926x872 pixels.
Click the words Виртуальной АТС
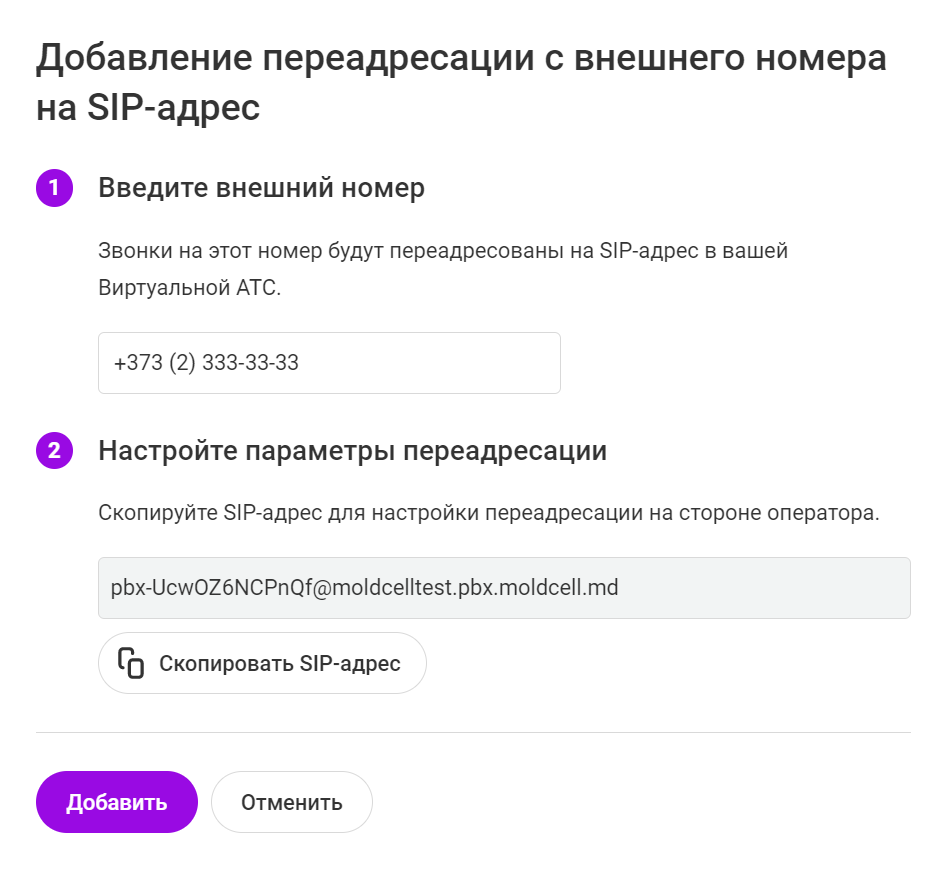coord(190,288)
